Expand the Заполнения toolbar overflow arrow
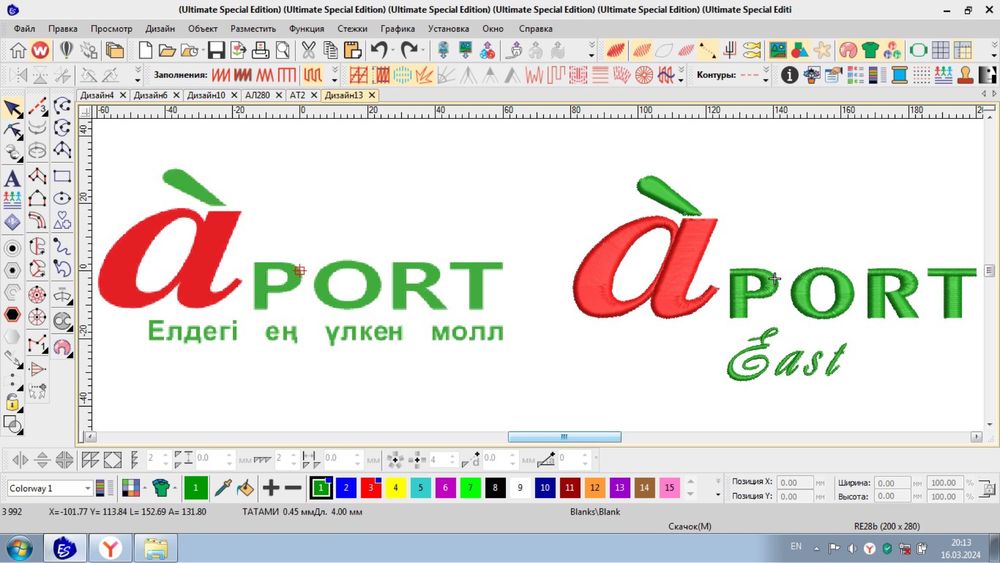The image size is (1000, 563). tap(335, 75)
